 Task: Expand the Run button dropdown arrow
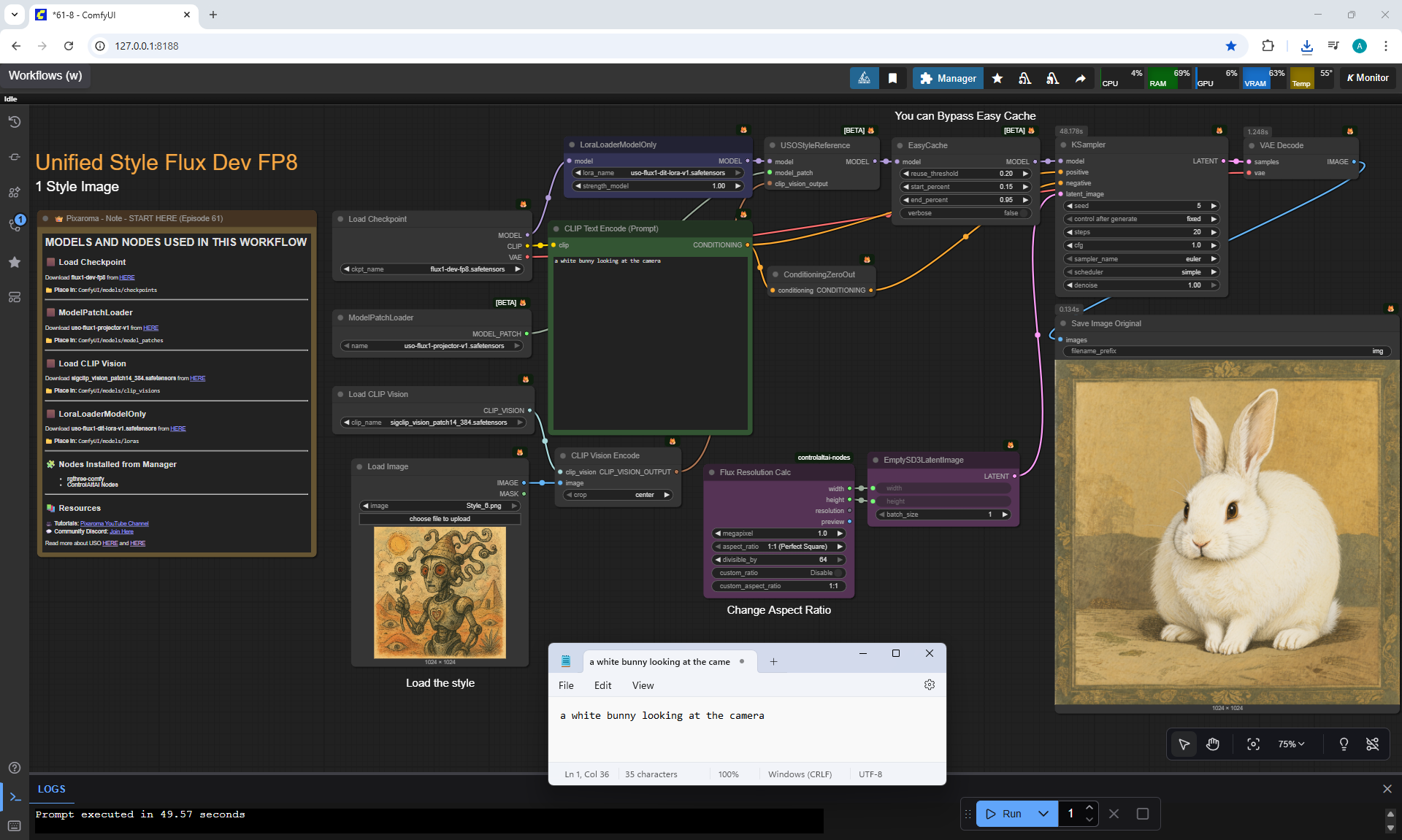[x=1043, y=814]
